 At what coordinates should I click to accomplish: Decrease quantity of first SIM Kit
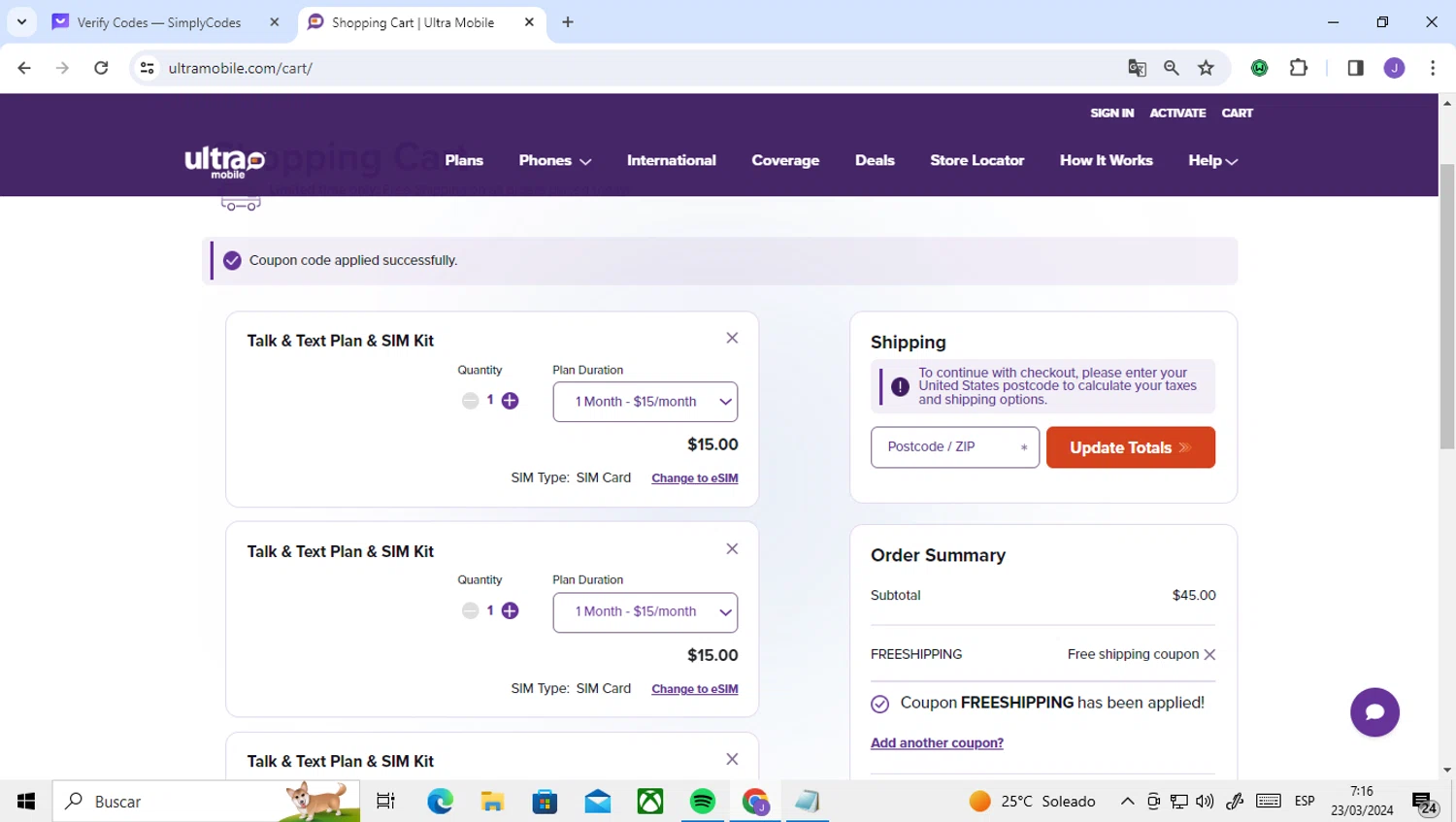[470, 401]
